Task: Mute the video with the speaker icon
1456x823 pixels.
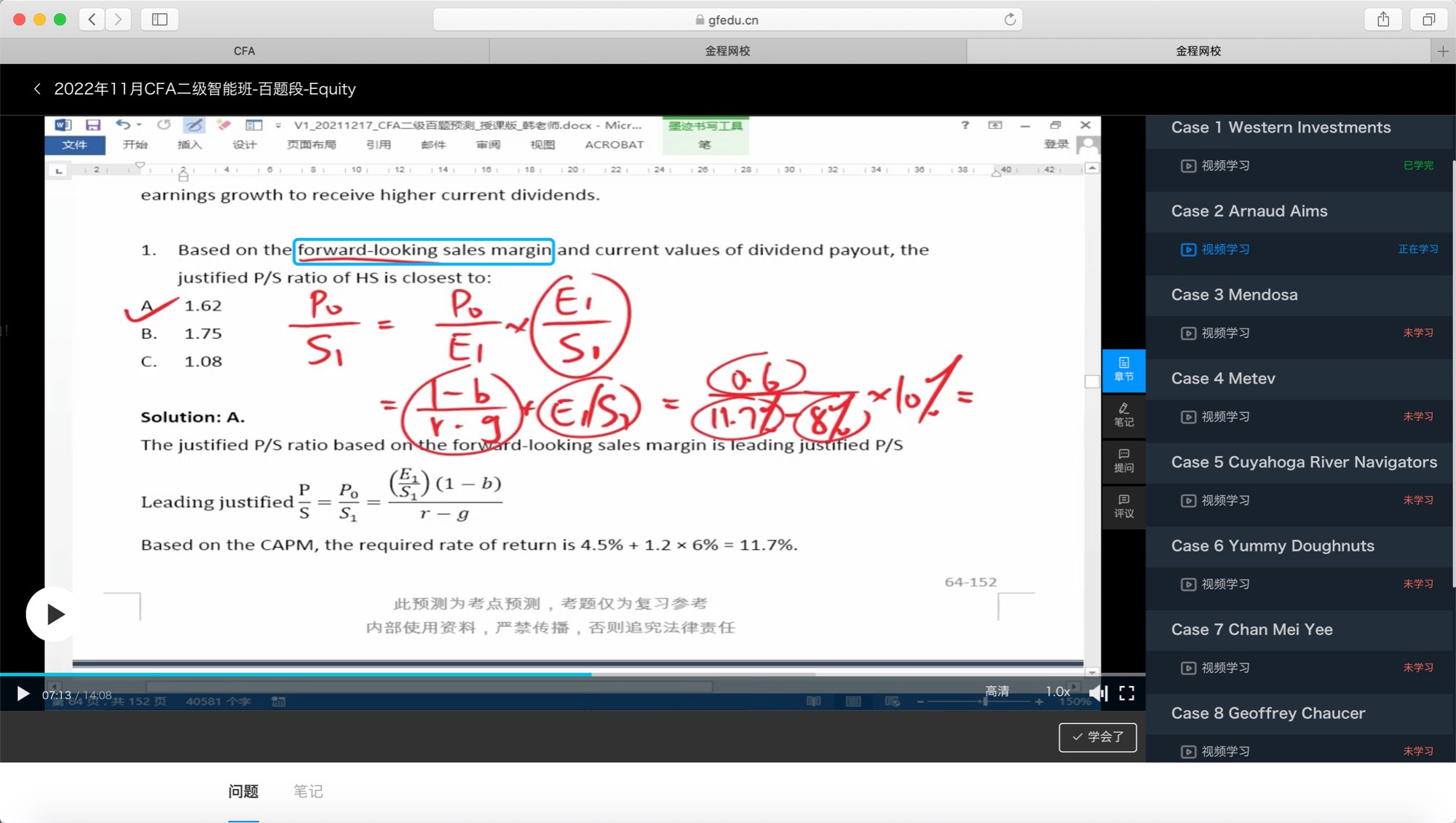Action: pos(1098,693)
